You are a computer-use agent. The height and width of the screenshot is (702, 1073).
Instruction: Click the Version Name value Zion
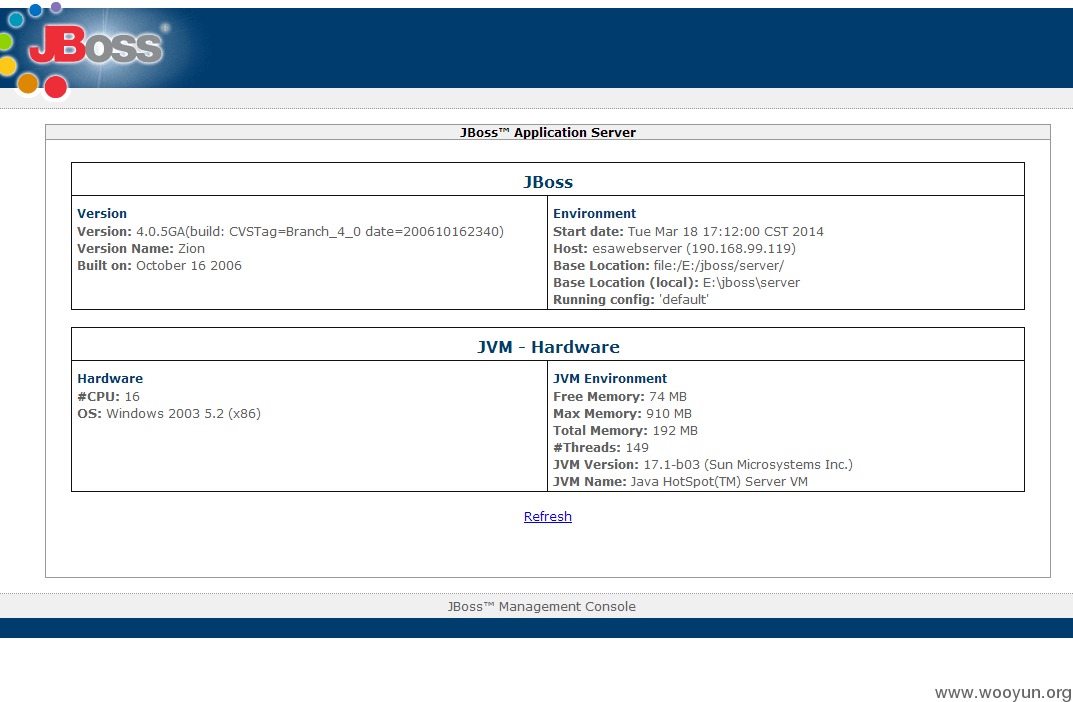192,248
